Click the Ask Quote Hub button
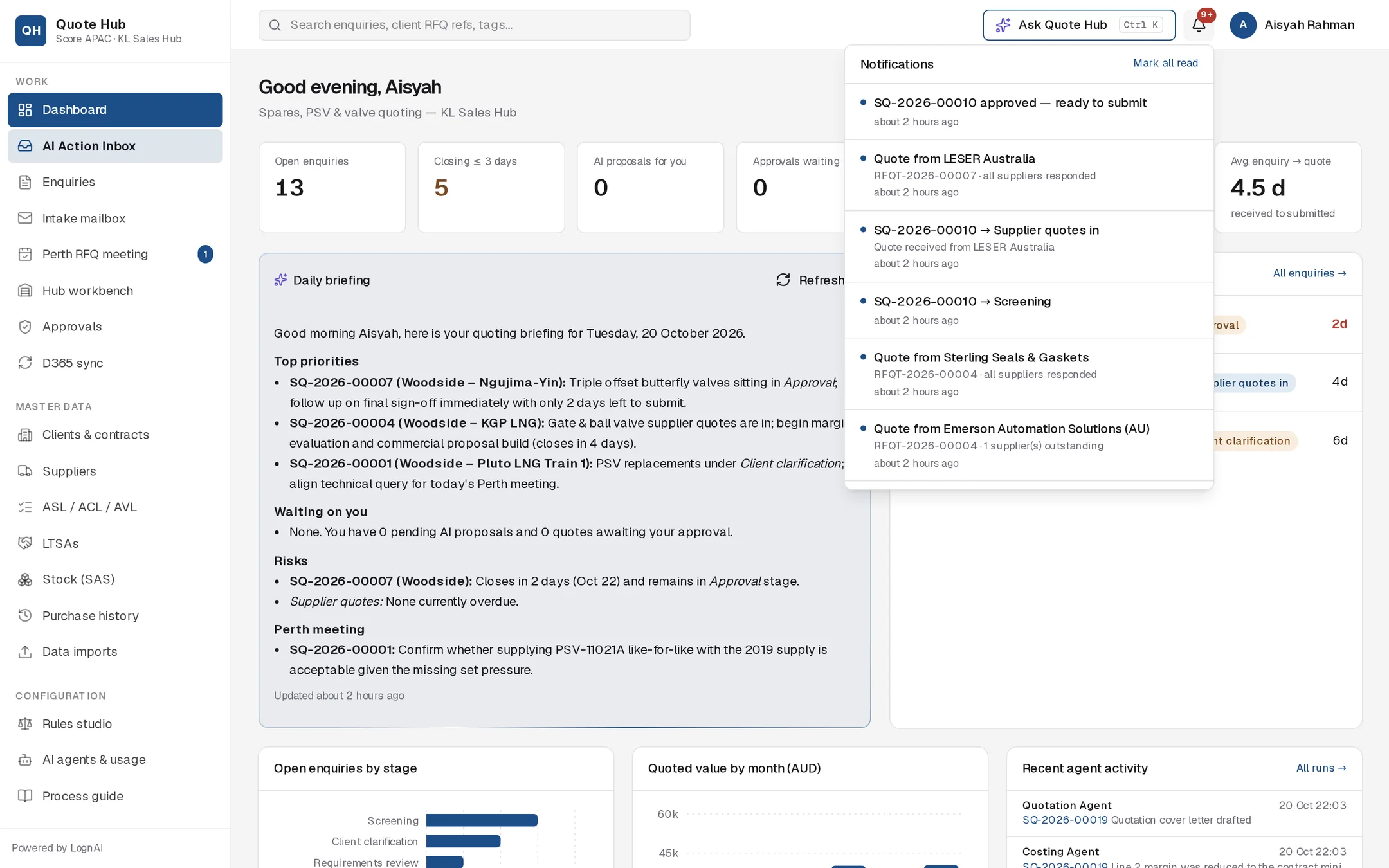The image size is (1389, 868). tap(1078, 25)
